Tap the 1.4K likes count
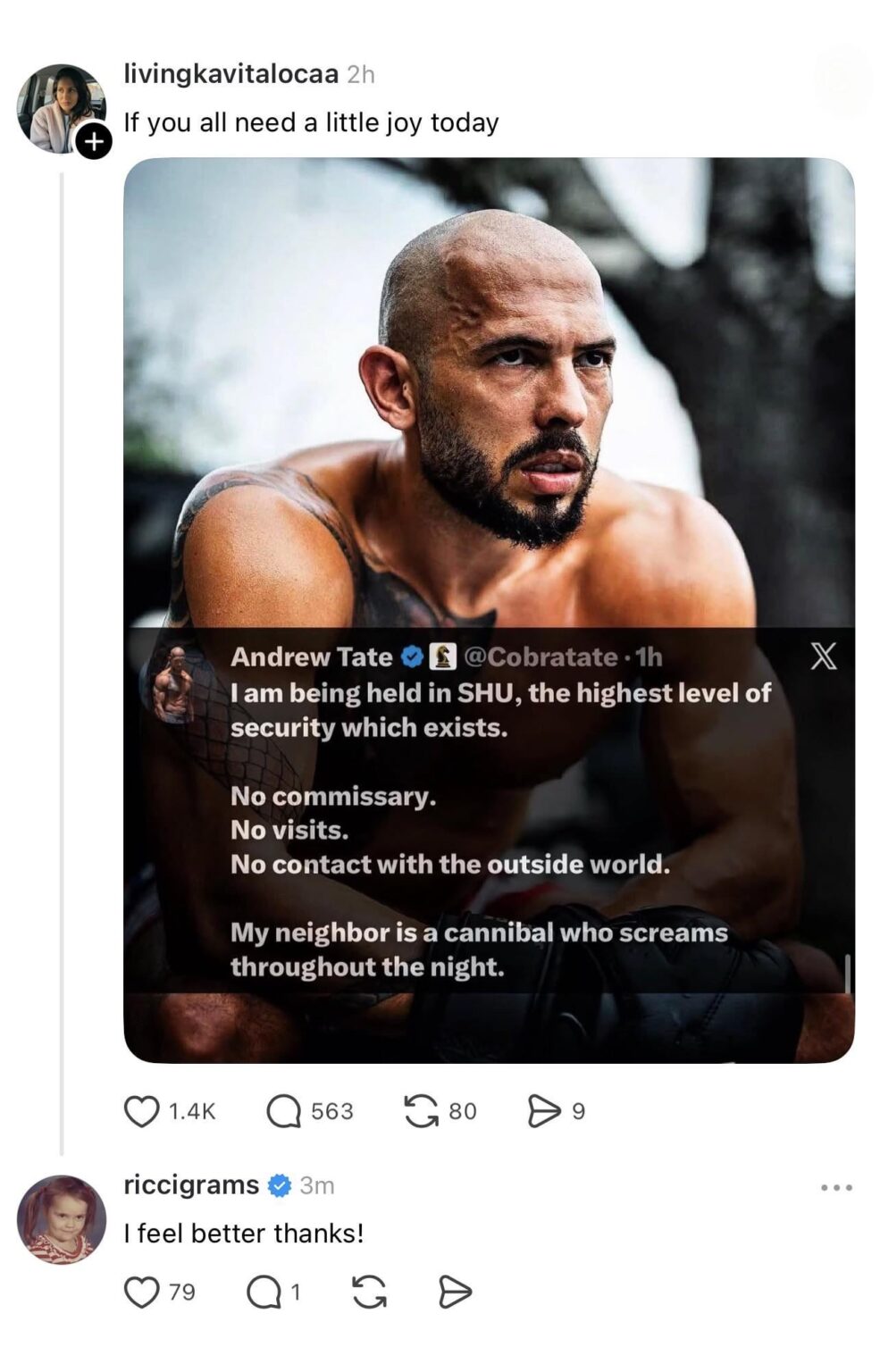The height and width of the screenshot is (1372, 880). 192,1111
